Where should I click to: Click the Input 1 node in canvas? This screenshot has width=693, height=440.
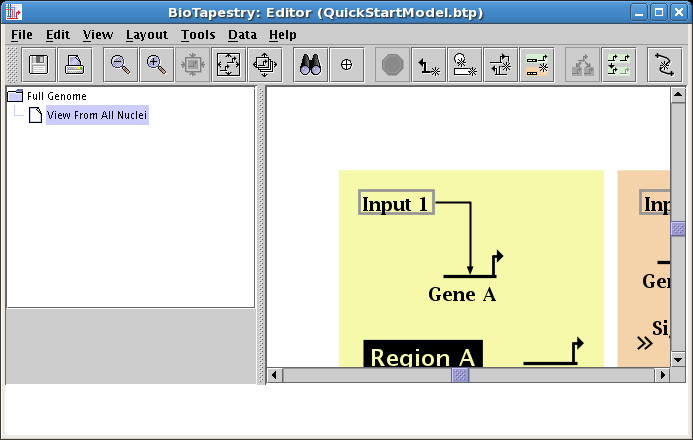395,204
